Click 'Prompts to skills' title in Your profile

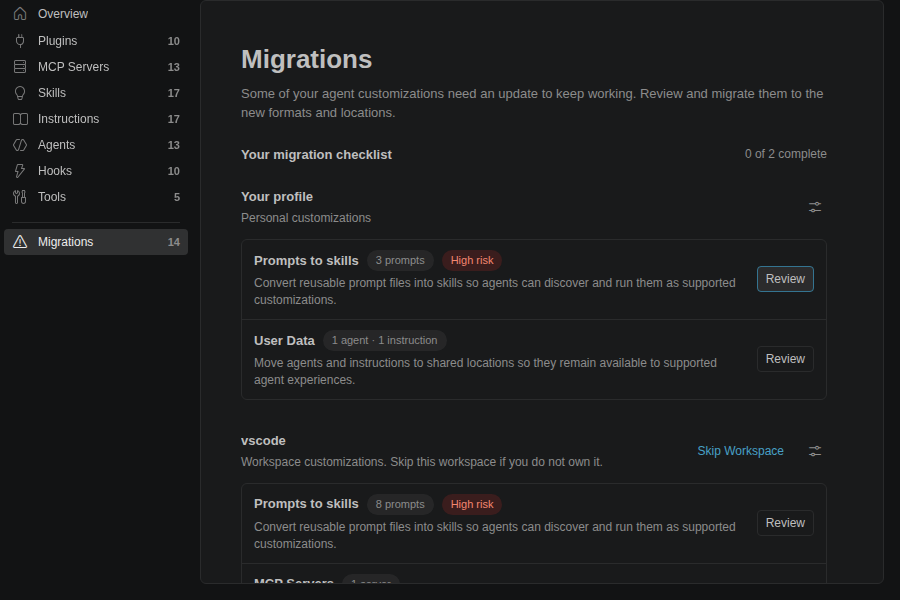click(x=306, y=261)
